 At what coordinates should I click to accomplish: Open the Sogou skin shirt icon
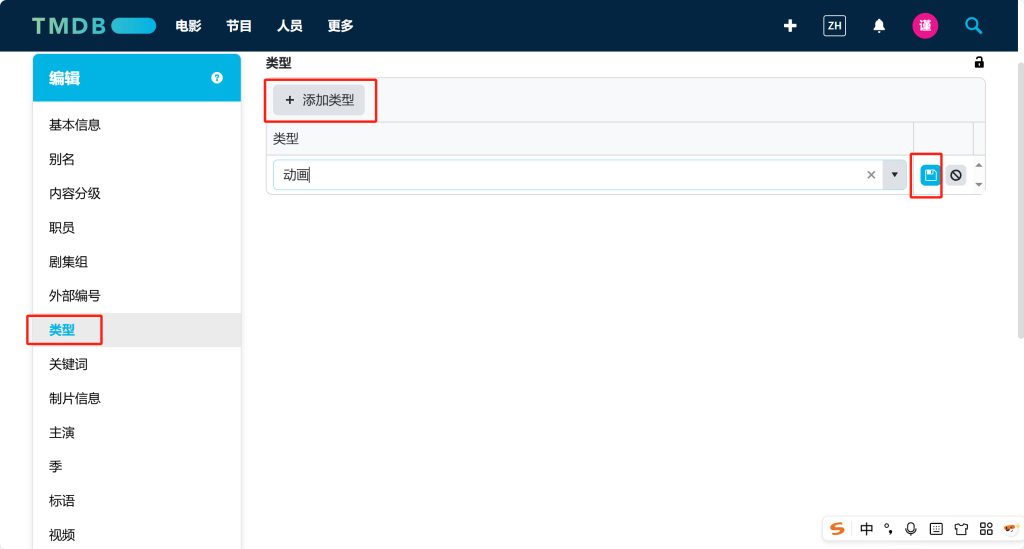click(961, 529)
